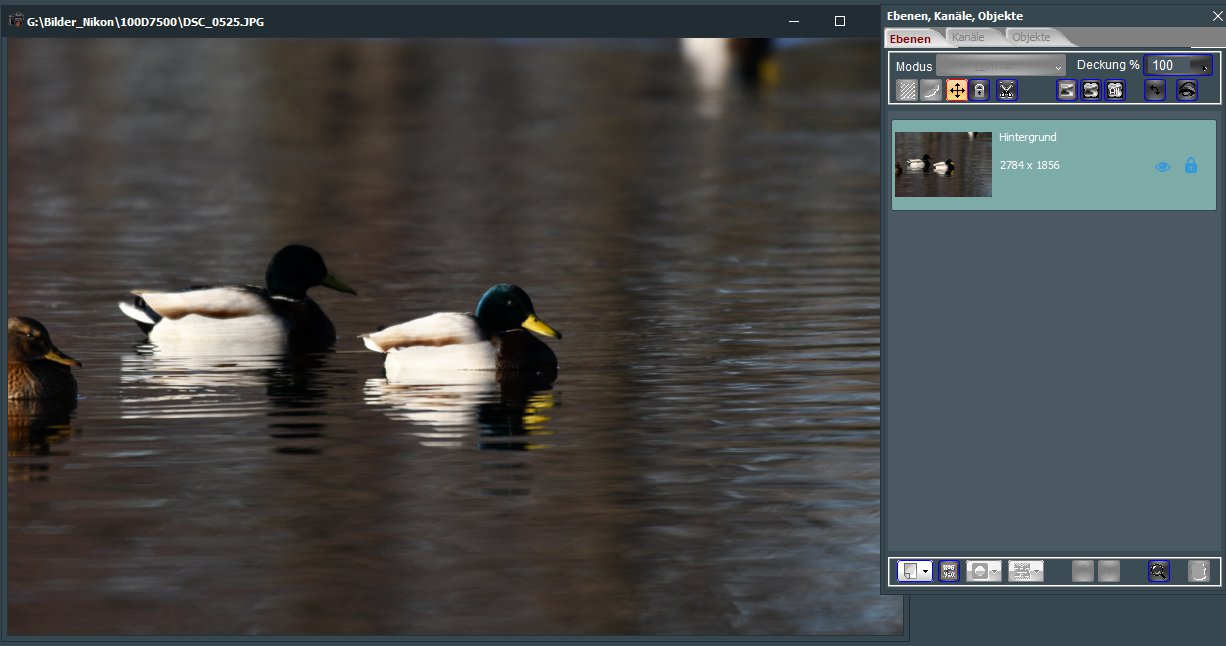This screenshot has width=1226, height=646.
Task: Click the hatched pattern icon below Modus
Action: [907, 90]
